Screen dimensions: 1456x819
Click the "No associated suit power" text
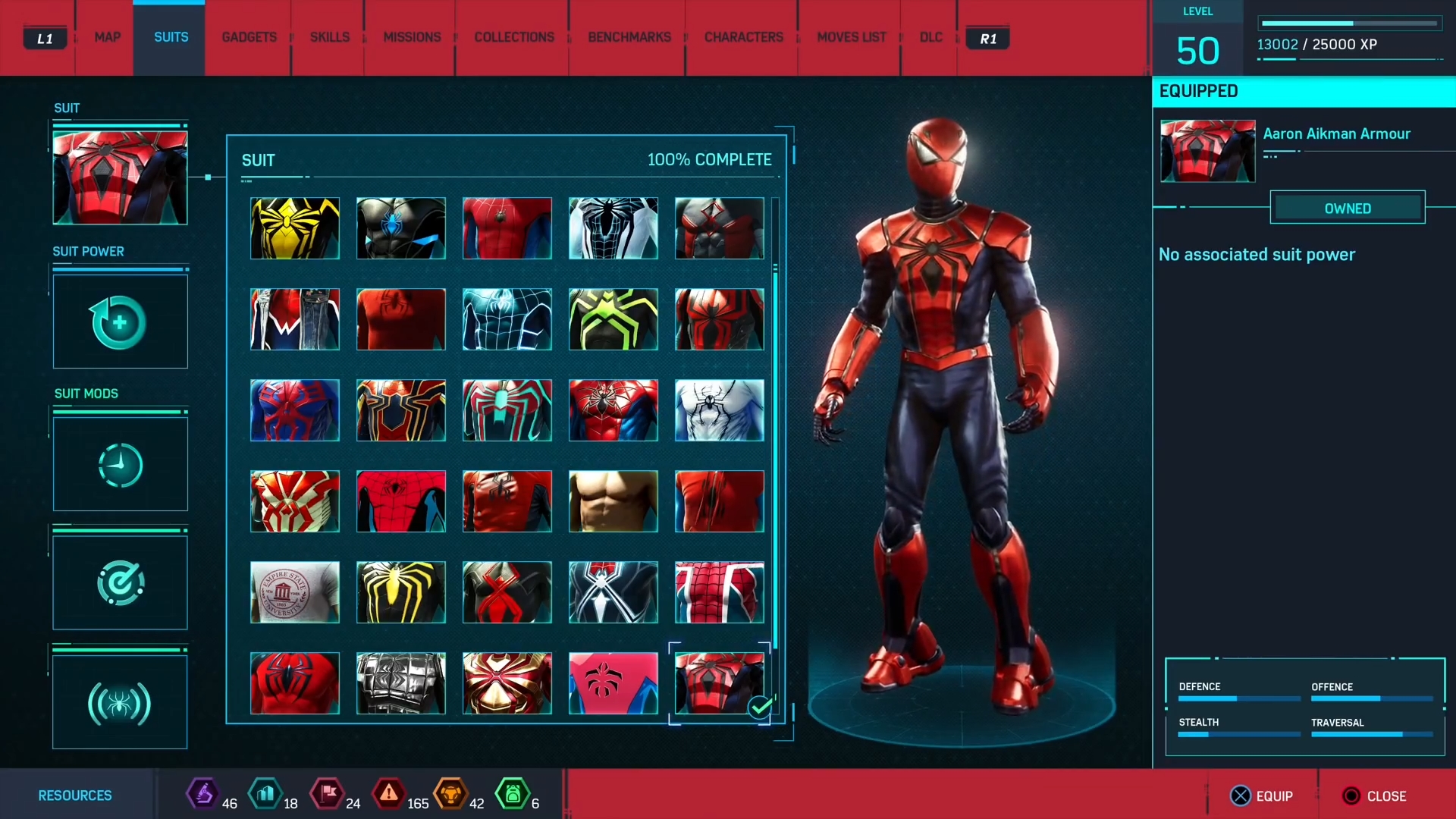[x=1257, y=255]
